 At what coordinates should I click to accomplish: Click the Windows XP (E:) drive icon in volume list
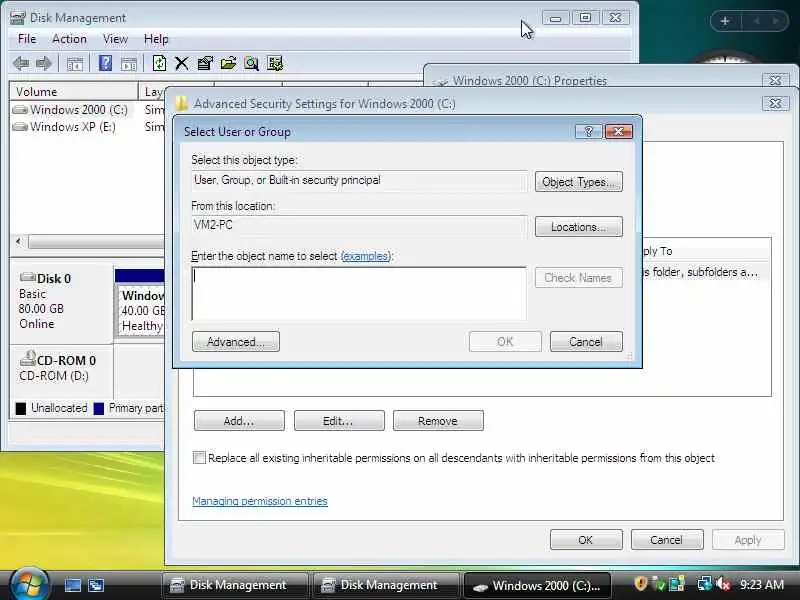click(20, 127)
